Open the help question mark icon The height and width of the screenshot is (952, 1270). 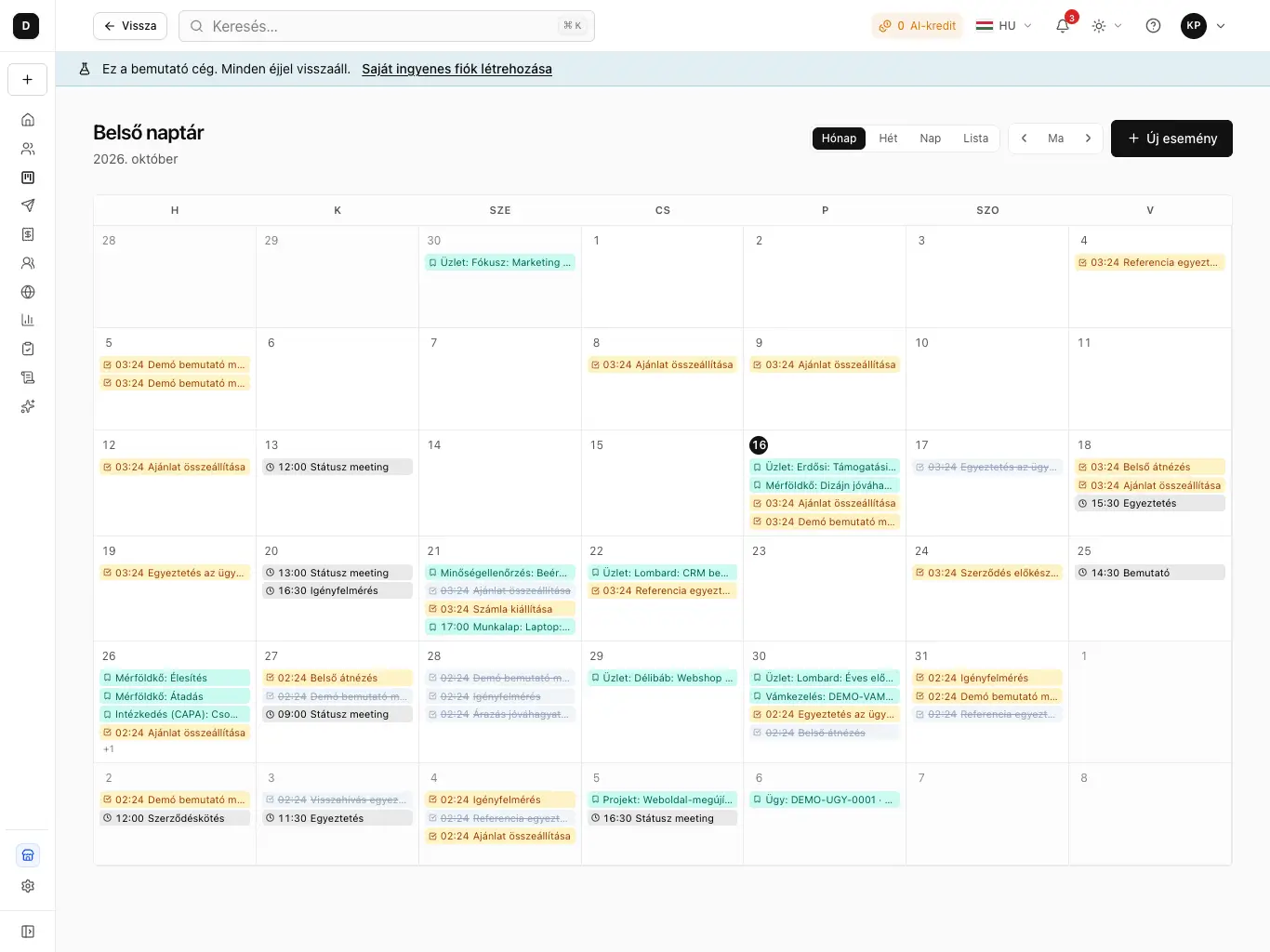pyautogui.click(x=1153, y=26)
